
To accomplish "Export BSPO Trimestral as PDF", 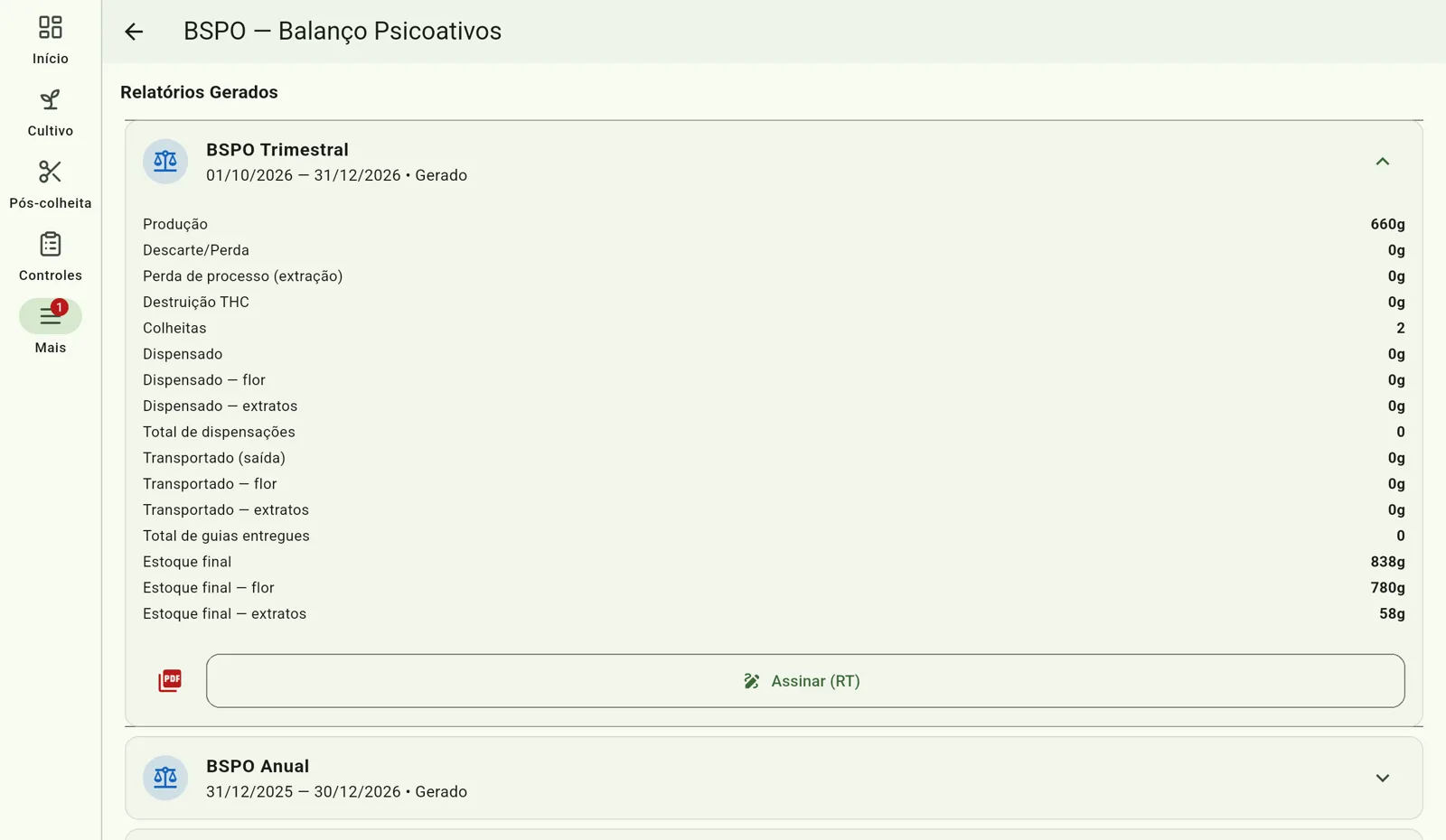I will click(170, 680).
